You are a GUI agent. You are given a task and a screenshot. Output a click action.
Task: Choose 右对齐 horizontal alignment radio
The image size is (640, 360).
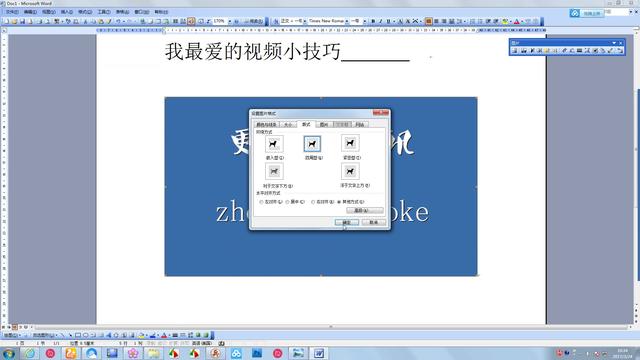click(x=313, y=202)
